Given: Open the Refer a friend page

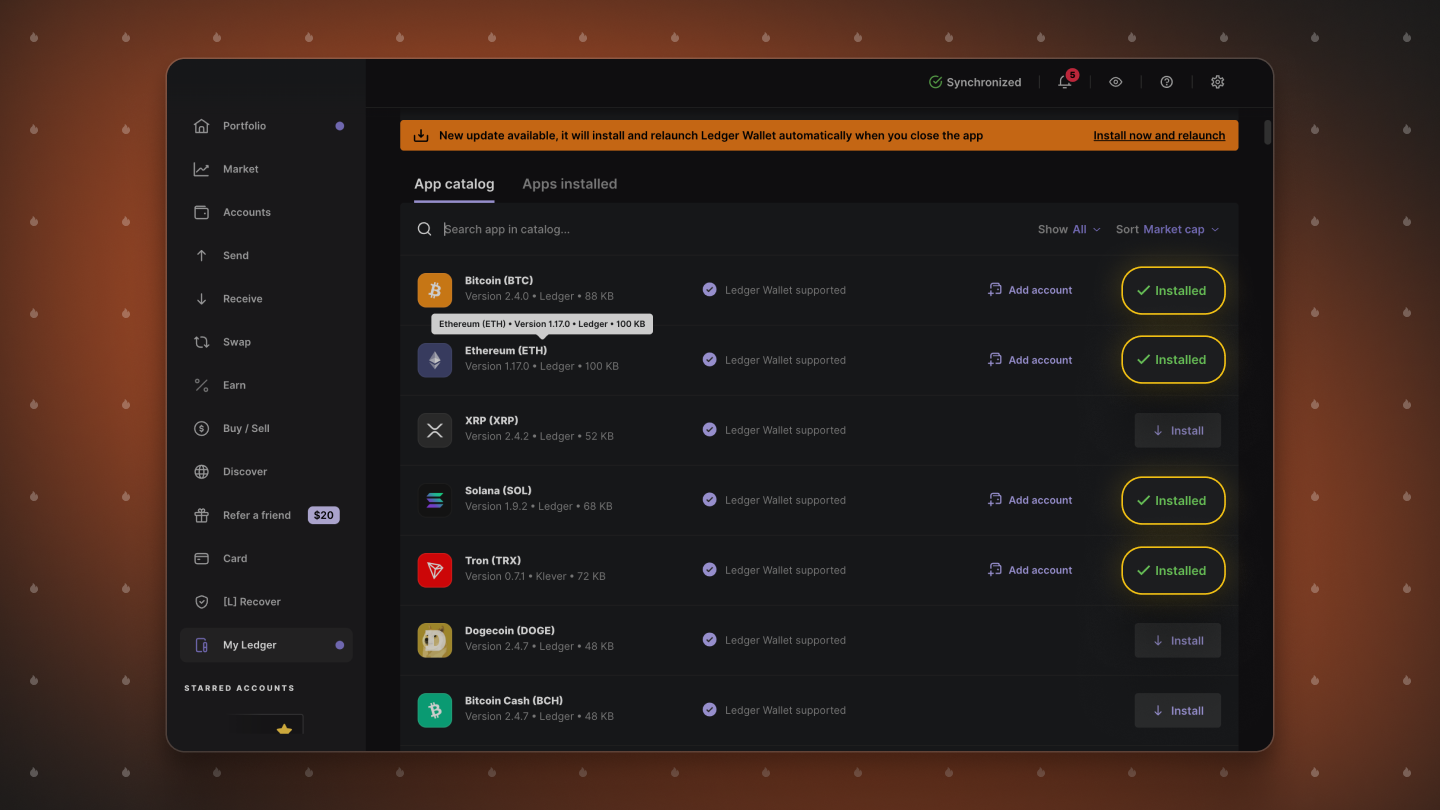Looking at the screenshot, I should 257,514.
